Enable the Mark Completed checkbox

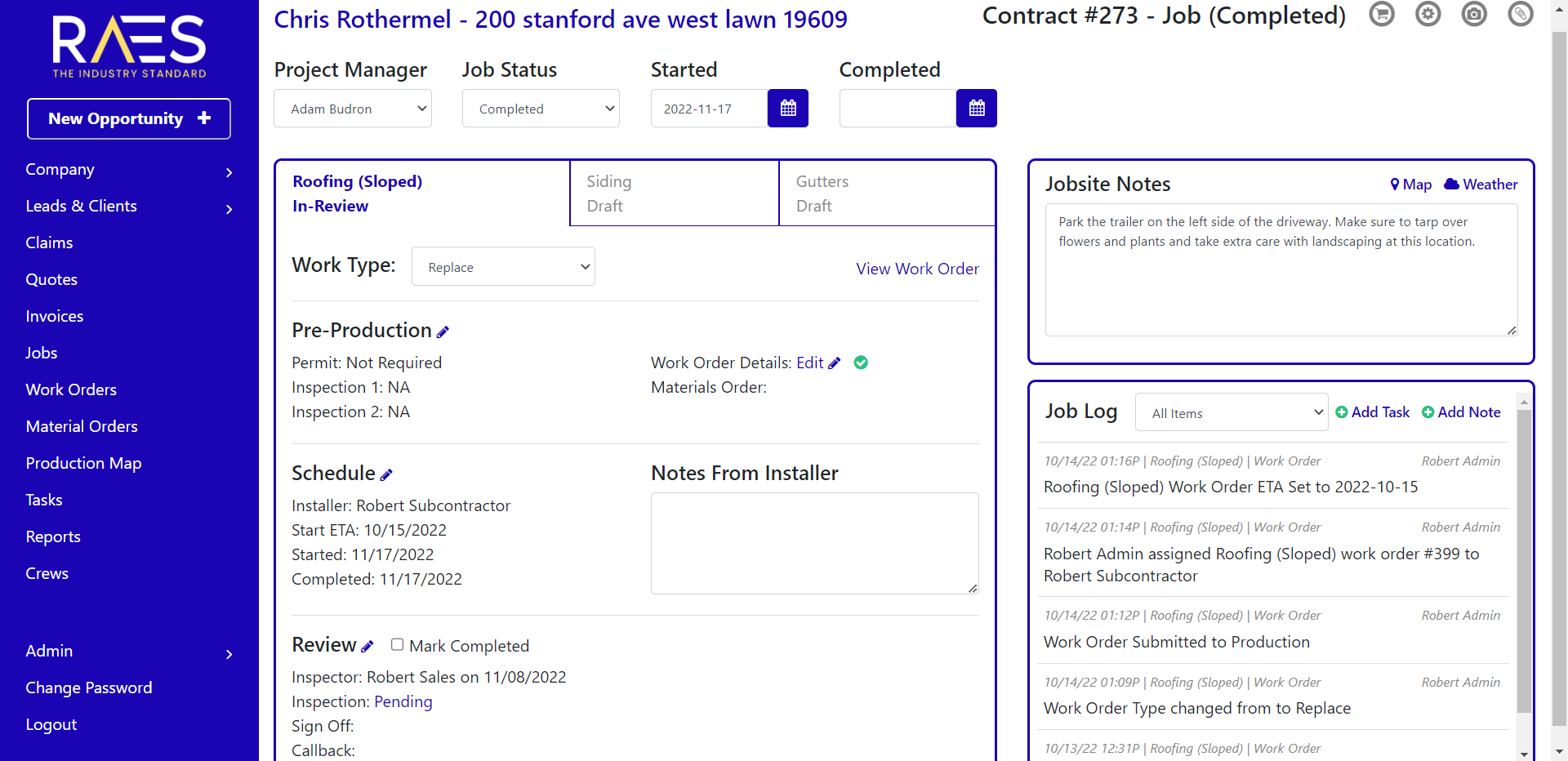click(x=397, y=644)
